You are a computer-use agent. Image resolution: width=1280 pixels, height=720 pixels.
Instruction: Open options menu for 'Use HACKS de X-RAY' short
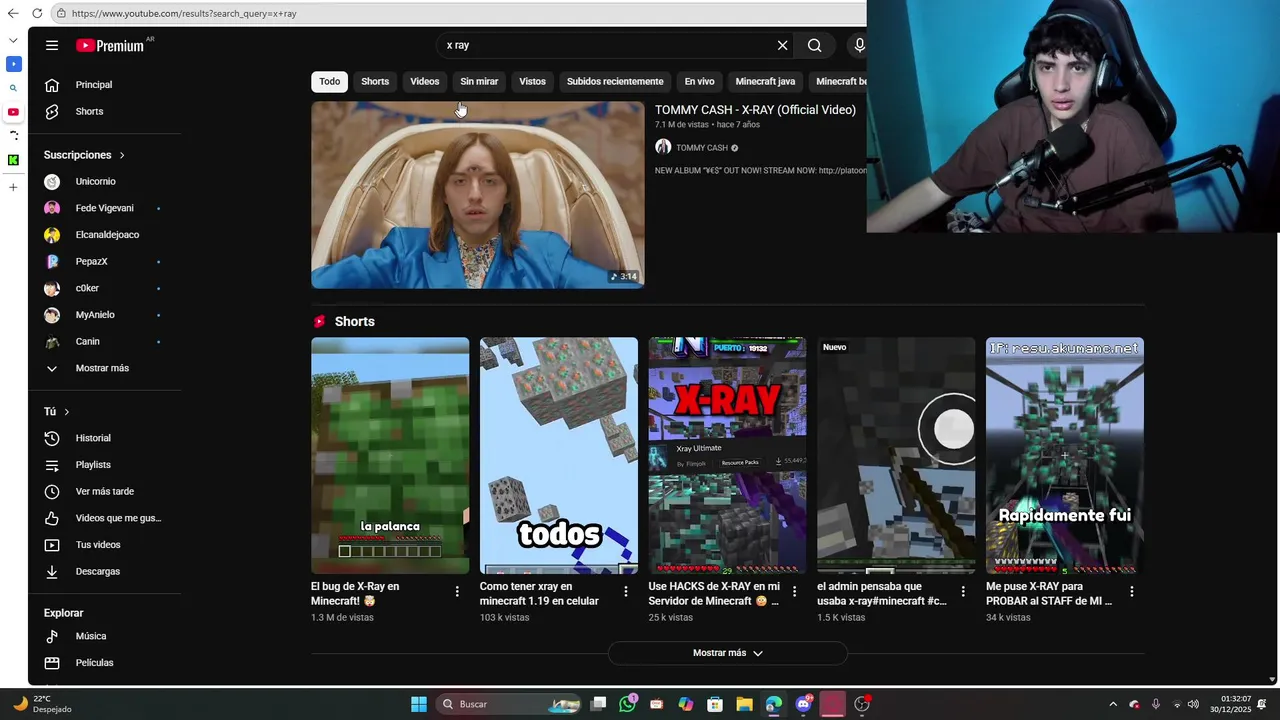(x=795, y=592)
